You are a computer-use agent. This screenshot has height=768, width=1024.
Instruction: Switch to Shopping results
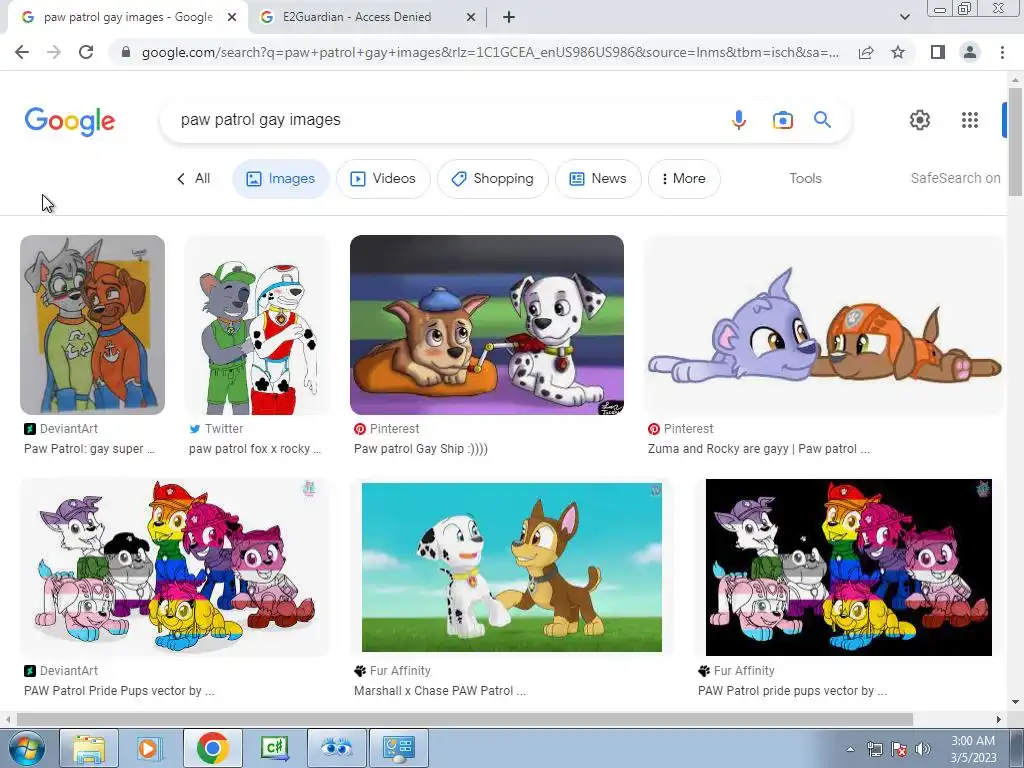(x=492, y=178)
